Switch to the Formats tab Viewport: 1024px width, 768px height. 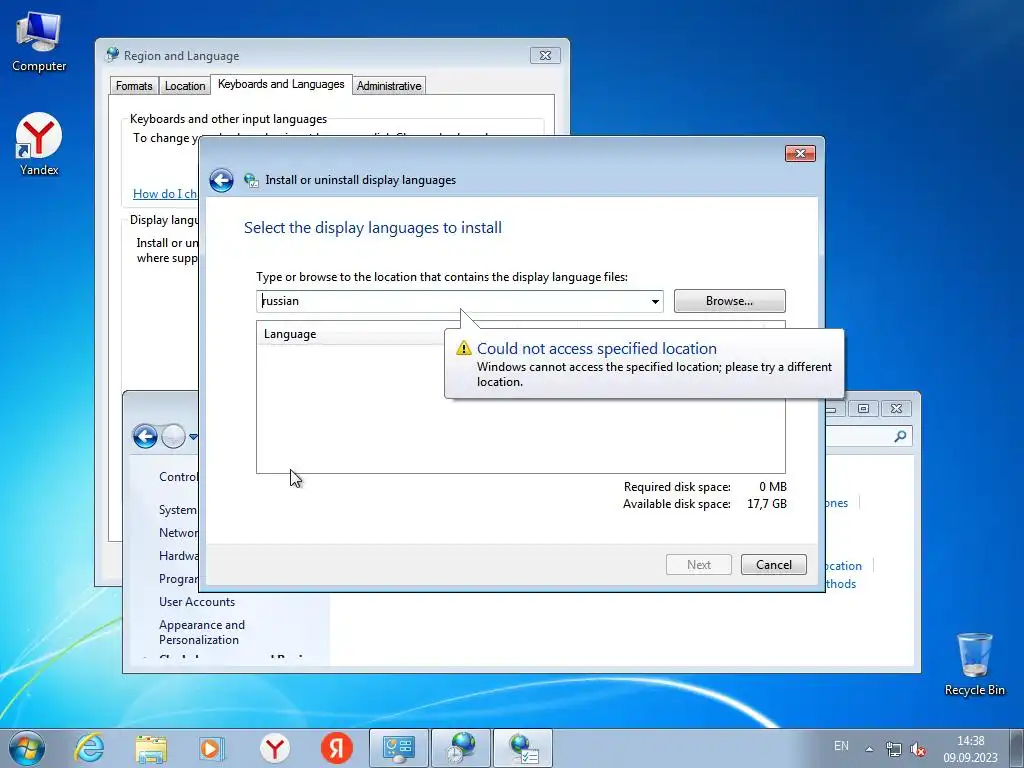(x=134, y=86)
